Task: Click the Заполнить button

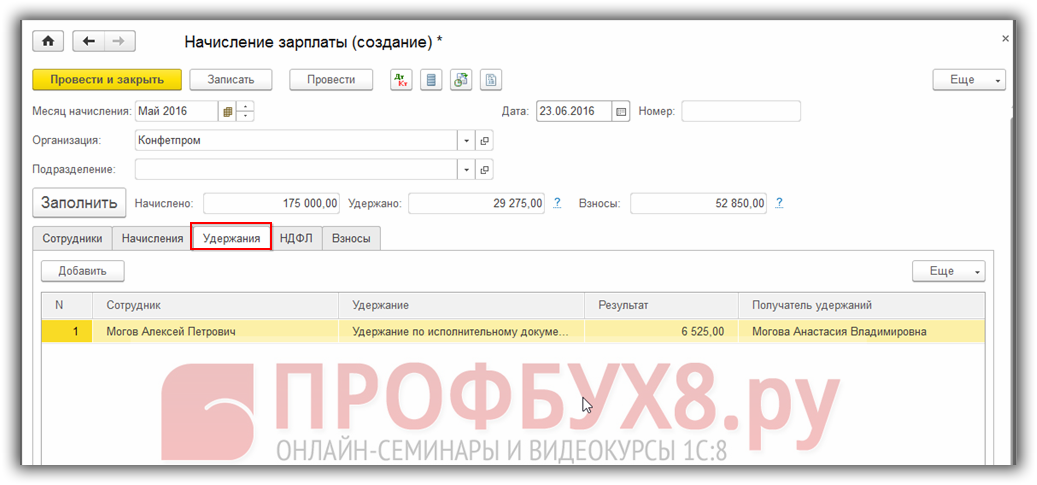Action: (x=80, y=203)
